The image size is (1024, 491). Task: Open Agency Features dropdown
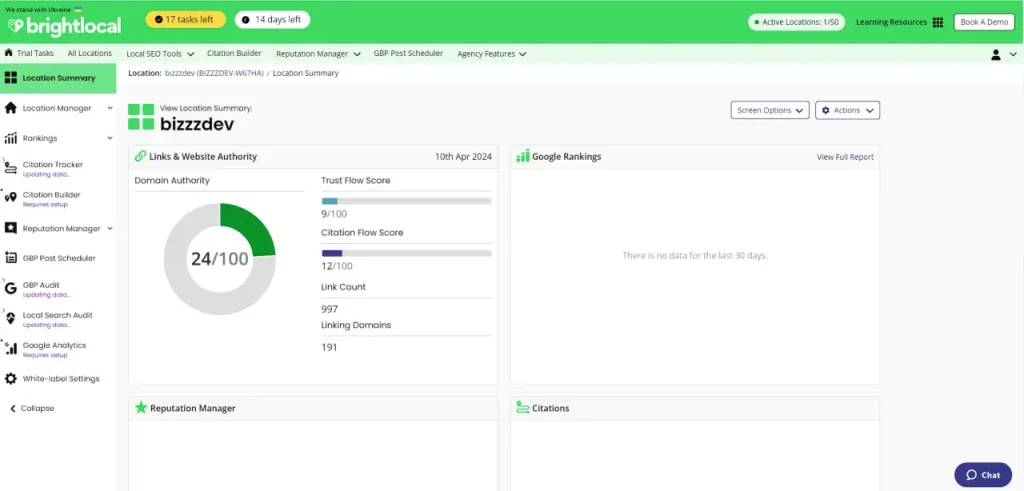[492, 54]
